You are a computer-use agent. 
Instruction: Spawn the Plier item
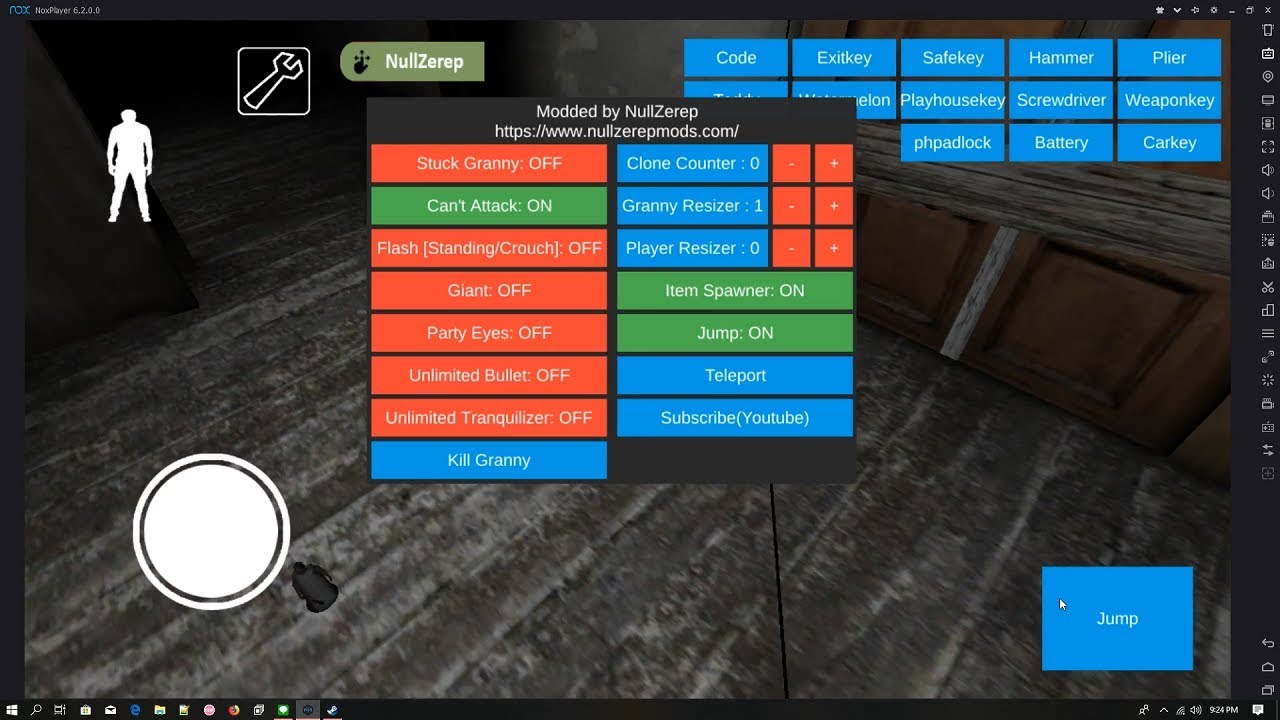point(1169,58)
